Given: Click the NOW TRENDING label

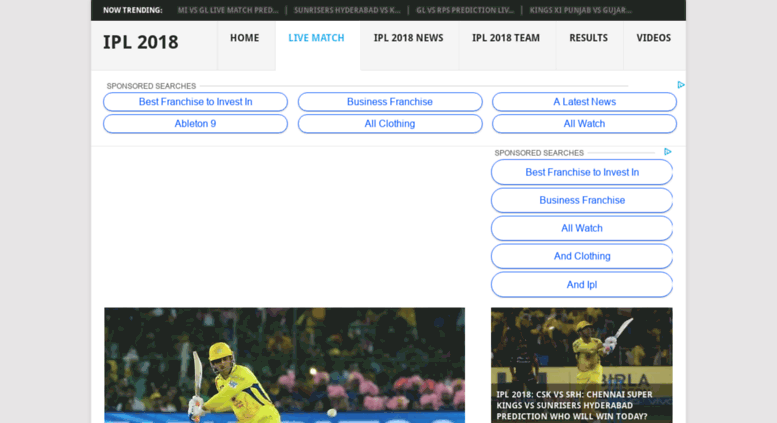Looking at the screenshot, I should 132,10.
